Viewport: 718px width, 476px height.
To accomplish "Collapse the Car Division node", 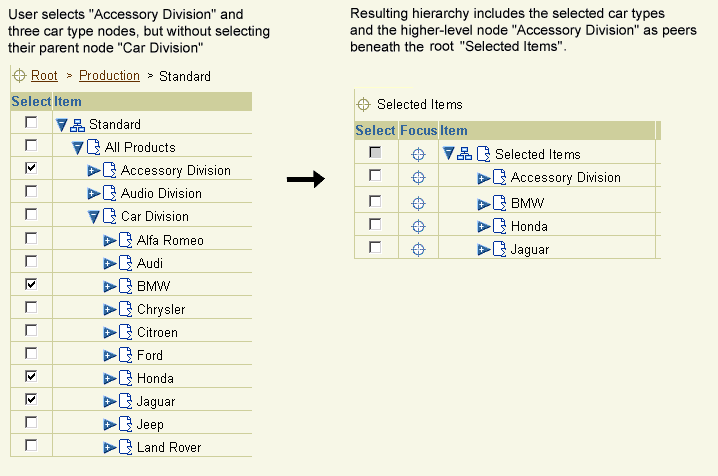I will click(94, 217).
